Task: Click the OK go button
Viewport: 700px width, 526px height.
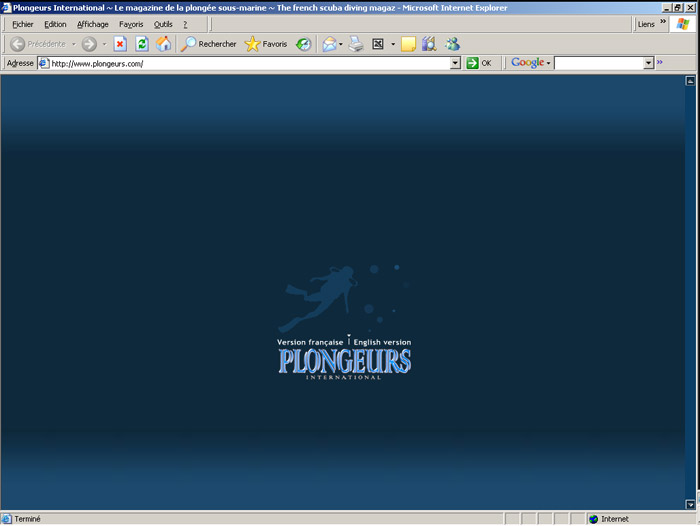Action: pyautogui.click(x=479, y=63)
